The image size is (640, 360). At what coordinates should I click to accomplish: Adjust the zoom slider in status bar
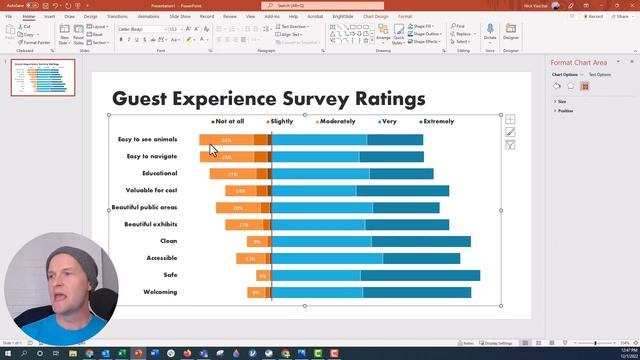(x=595, y=343)
